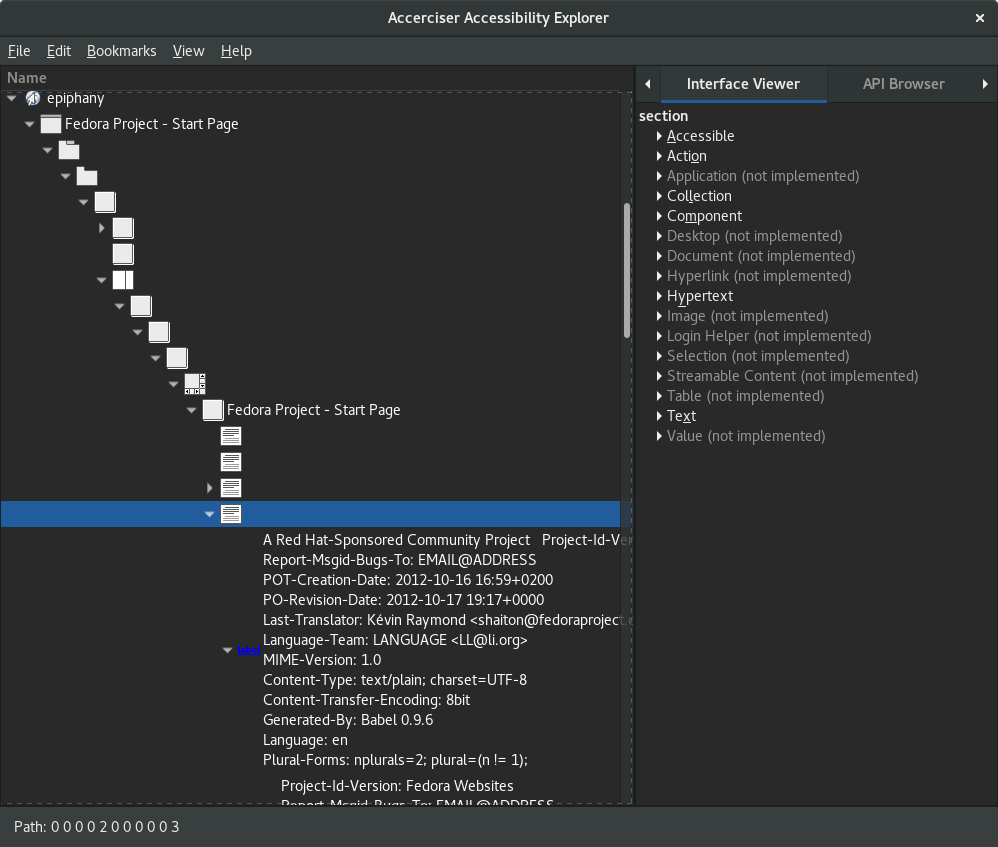Image resolution: width=998 pixels, height=847 pixels.
Task: Click the "Generated-By: Babel 0.9.6" line
Action: 348,720
